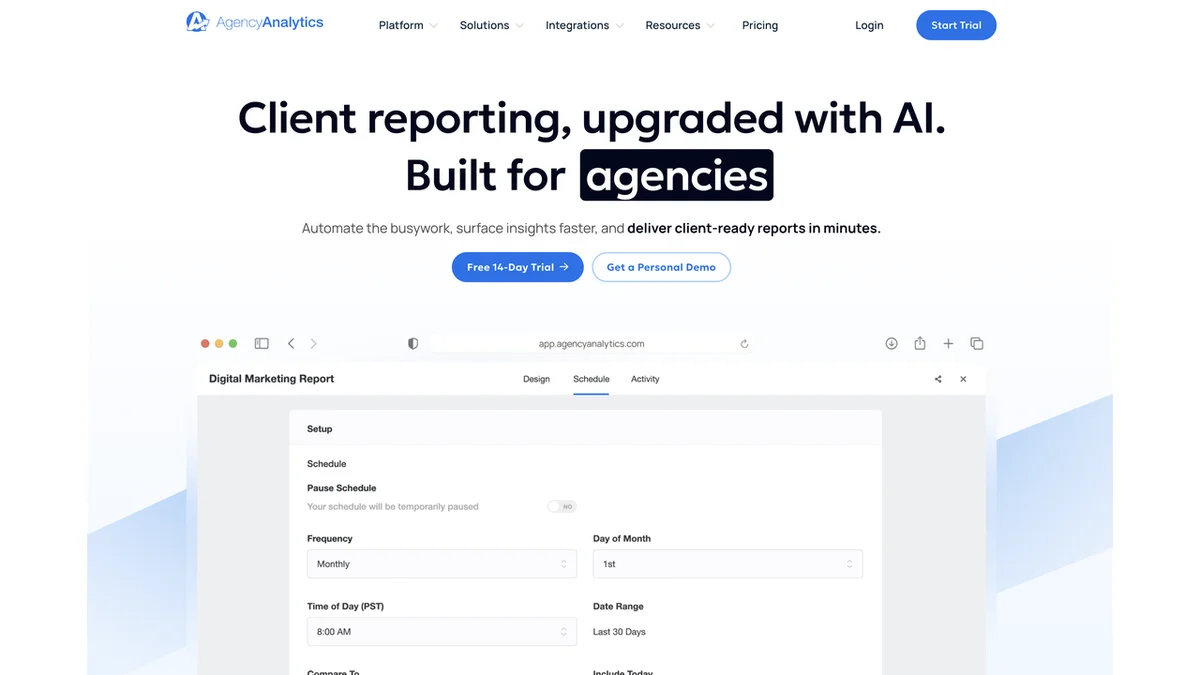
Task: Click the sidebar toggle icon in mock browser
Action: (x=261, y=343)
